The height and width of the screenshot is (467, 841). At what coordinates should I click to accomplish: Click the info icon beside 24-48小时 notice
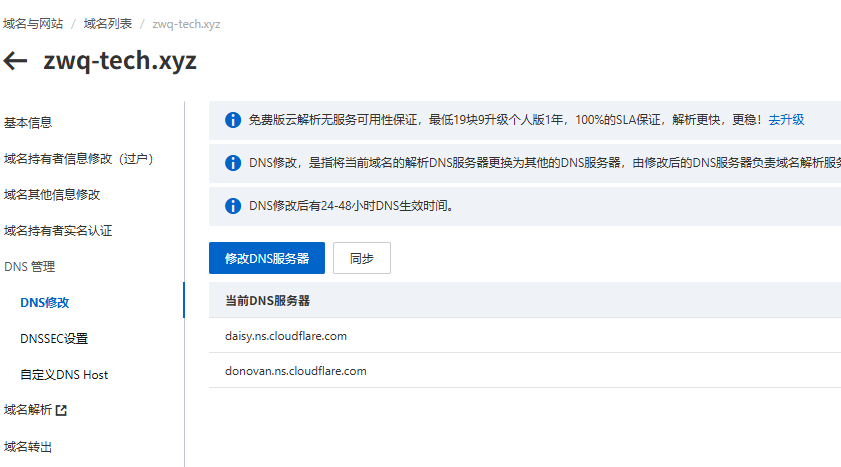point(233,206)
